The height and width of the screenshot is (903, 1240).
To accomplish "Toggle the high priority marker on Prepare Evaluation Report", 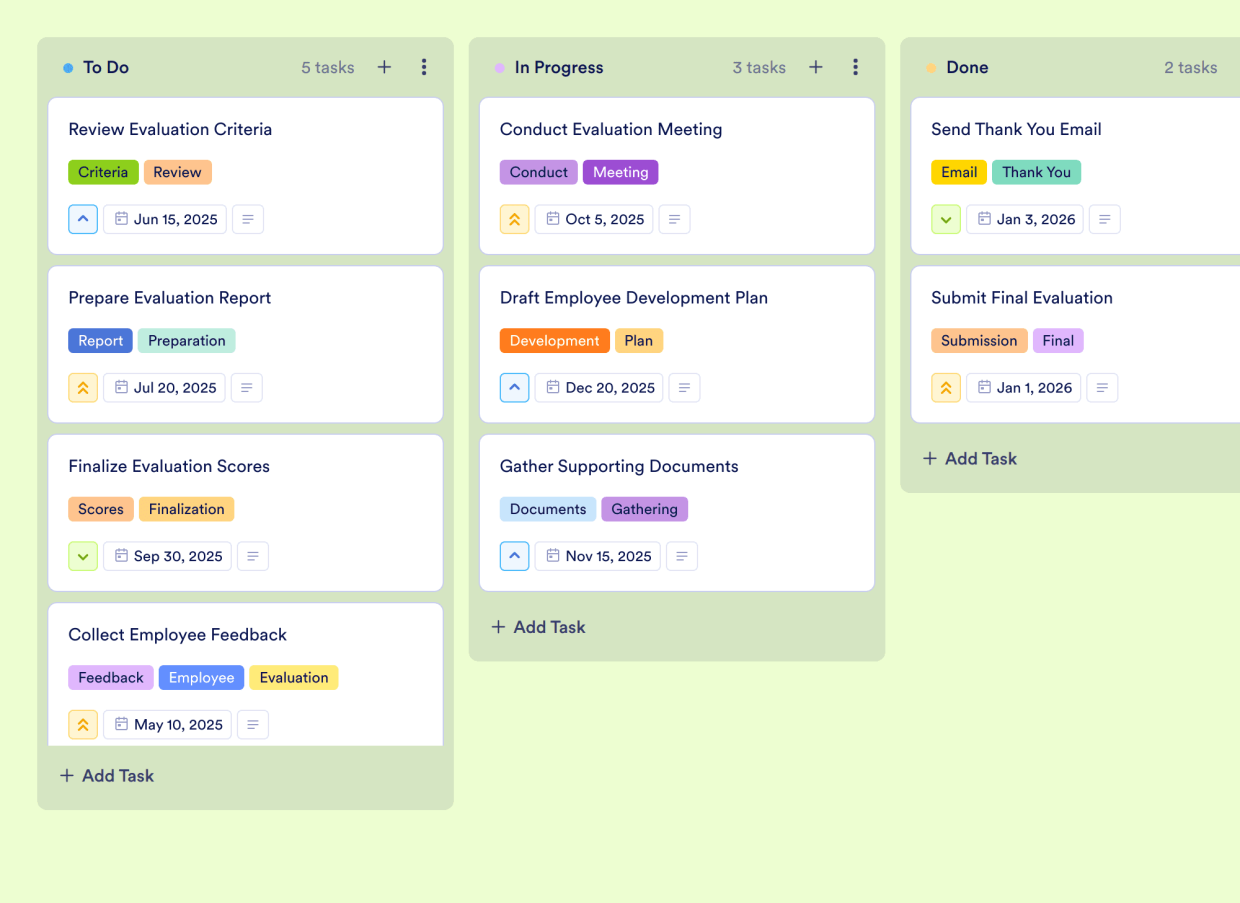I will [83, 387].
